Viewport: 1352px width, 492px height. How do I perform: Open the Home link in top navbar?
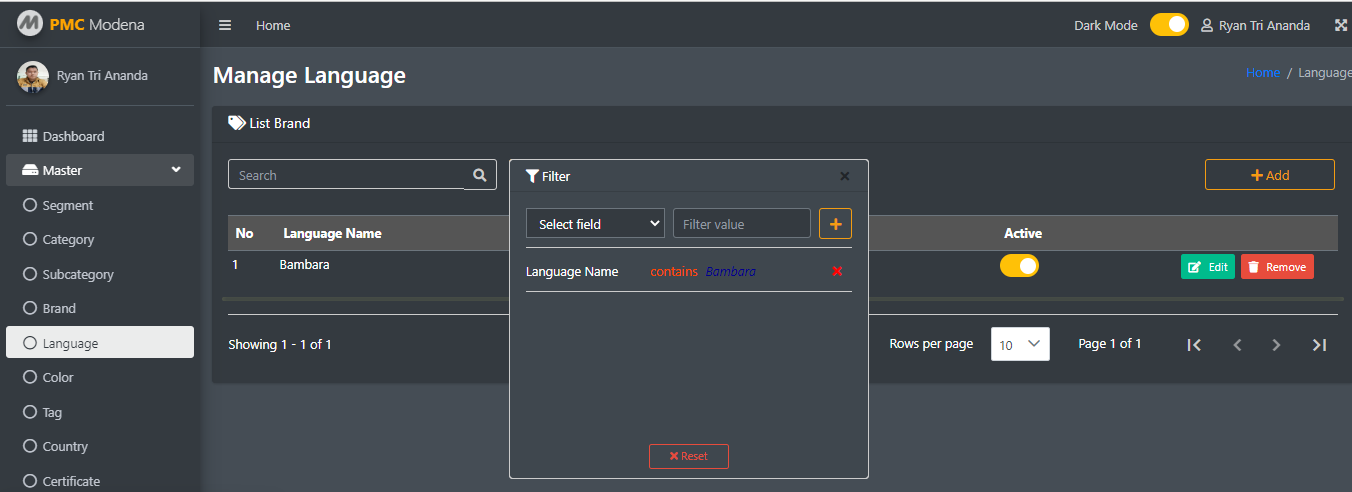coord(273,25)
